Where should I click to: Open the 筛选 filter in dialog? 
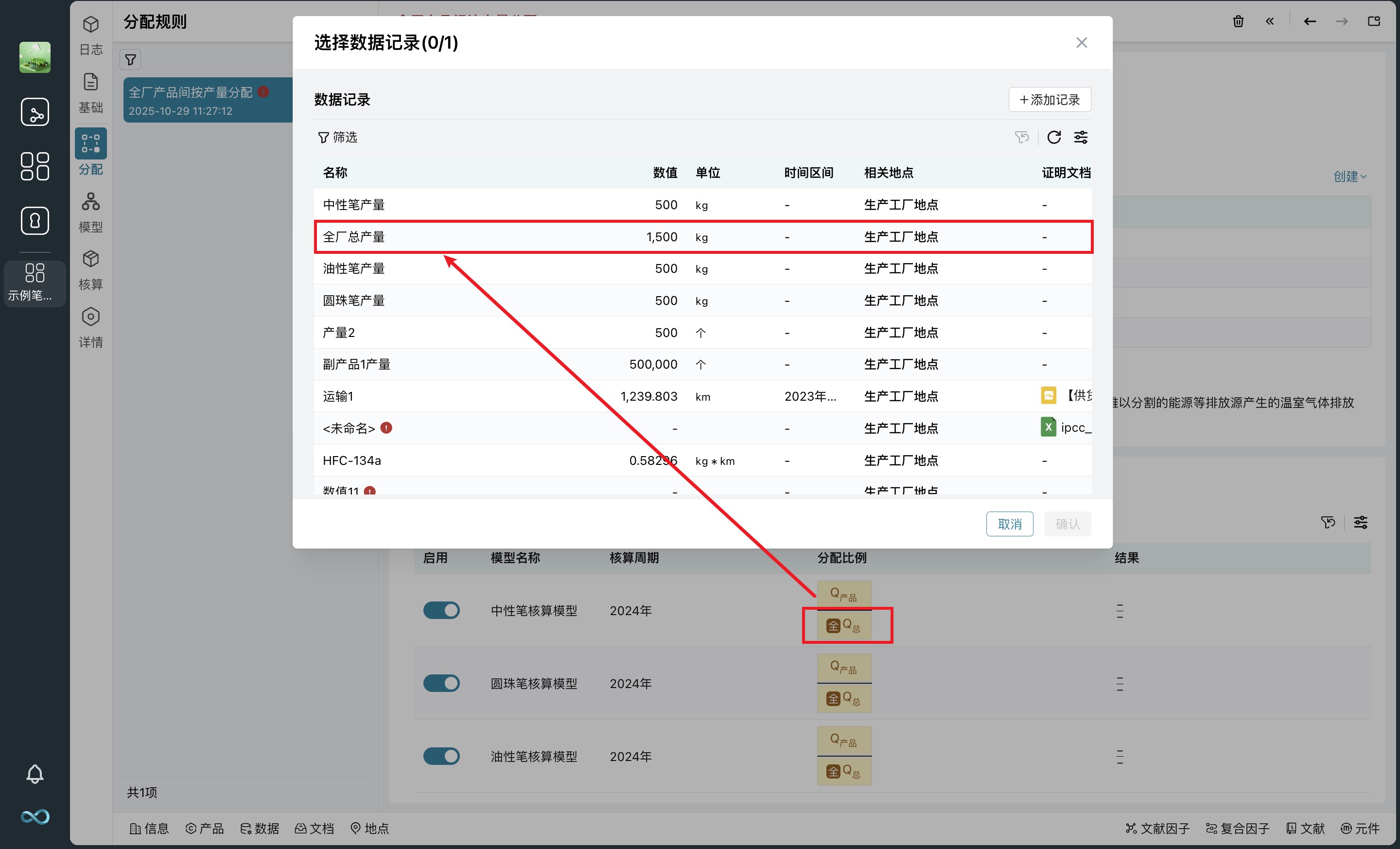(x=337, y=137)
